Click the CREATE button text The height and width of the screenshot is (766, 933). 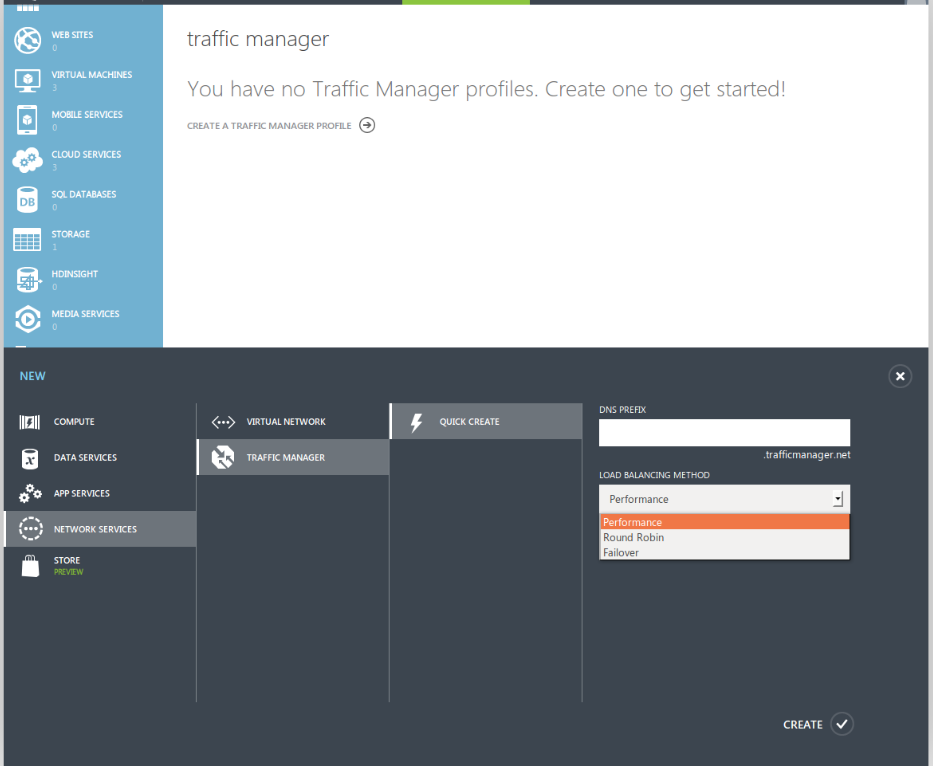click(x=803, y=724)
